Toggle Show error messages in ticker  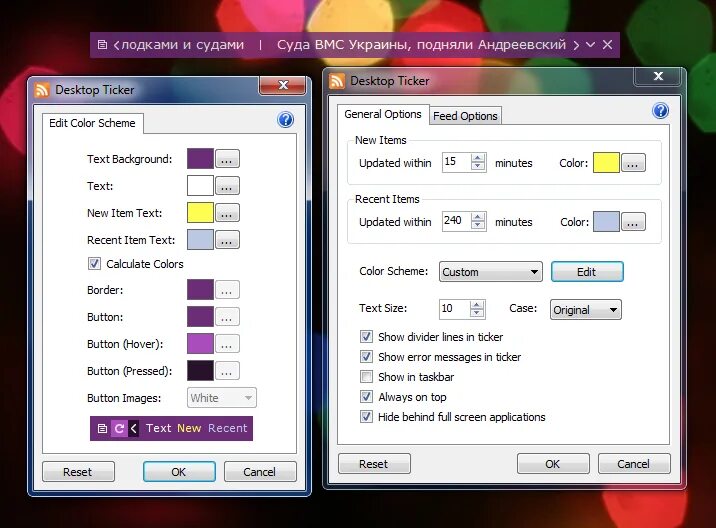(366, 357)
